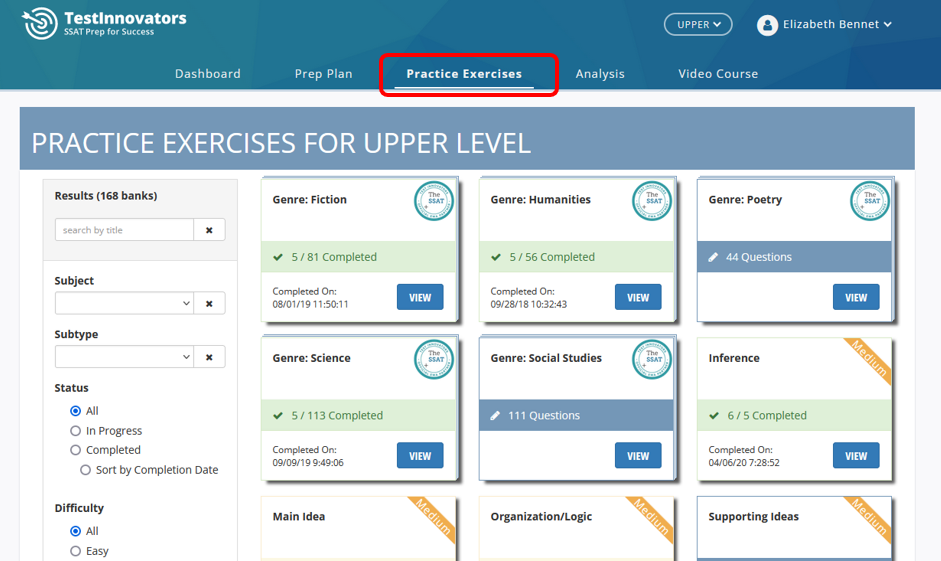Open the Elizabeth Bennet account menu
This screenshot has width=941, height=561.
coord(837,25)
